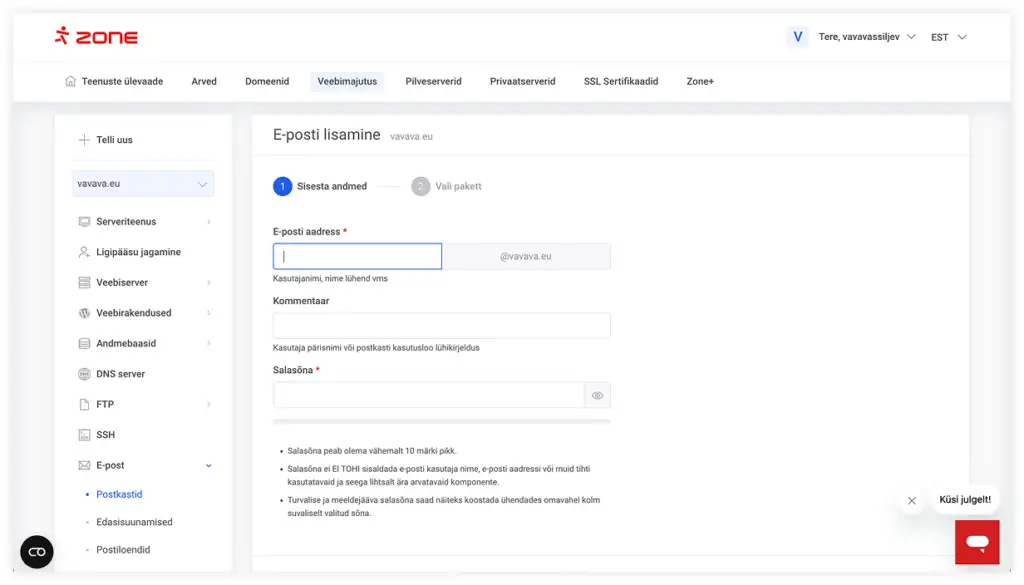Open Ligipääsu jagamine in sidebar
Image resolution: width=1024 pixels, height=585 pixels.
tap(138, 252)
